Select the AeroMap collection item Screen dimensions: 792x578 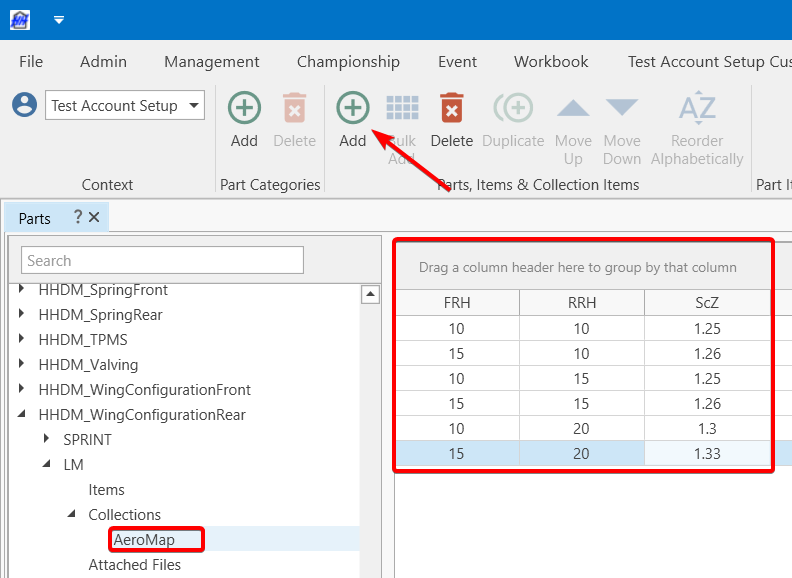coord(144,540)
